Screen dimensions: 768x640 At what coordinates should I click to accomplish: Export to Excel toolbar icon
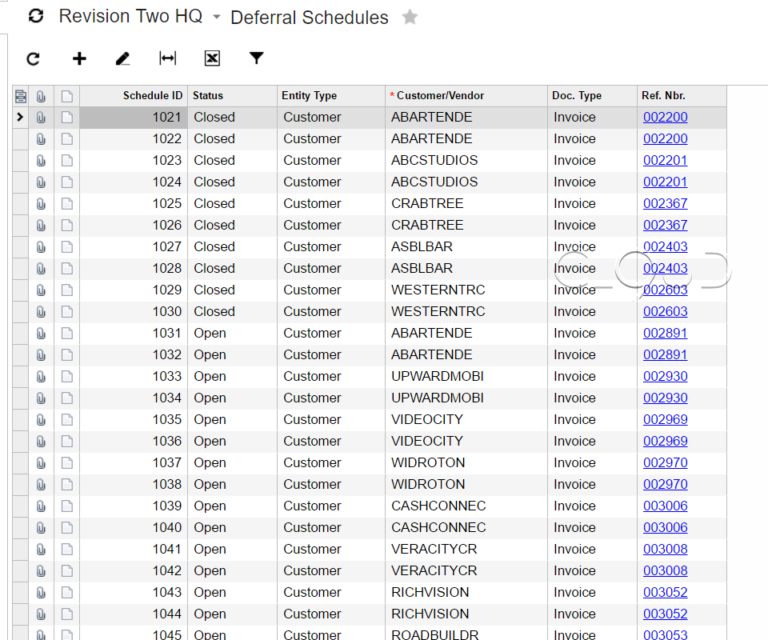click(x=212, y=58)
